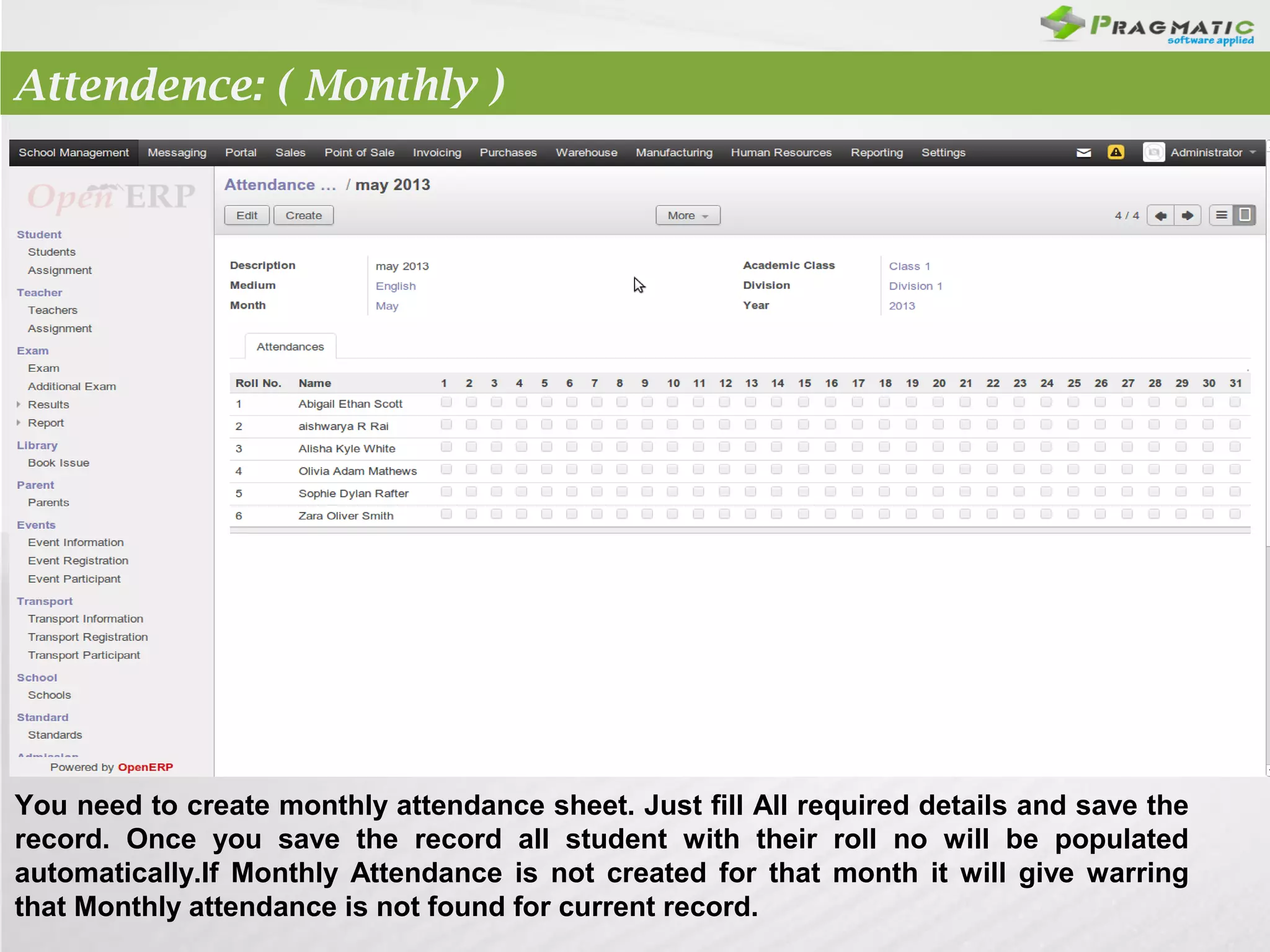Check day 20 for Sophie Dylan Rafter
Viewport: 1270px width, 952px height.
pos(938,491)
